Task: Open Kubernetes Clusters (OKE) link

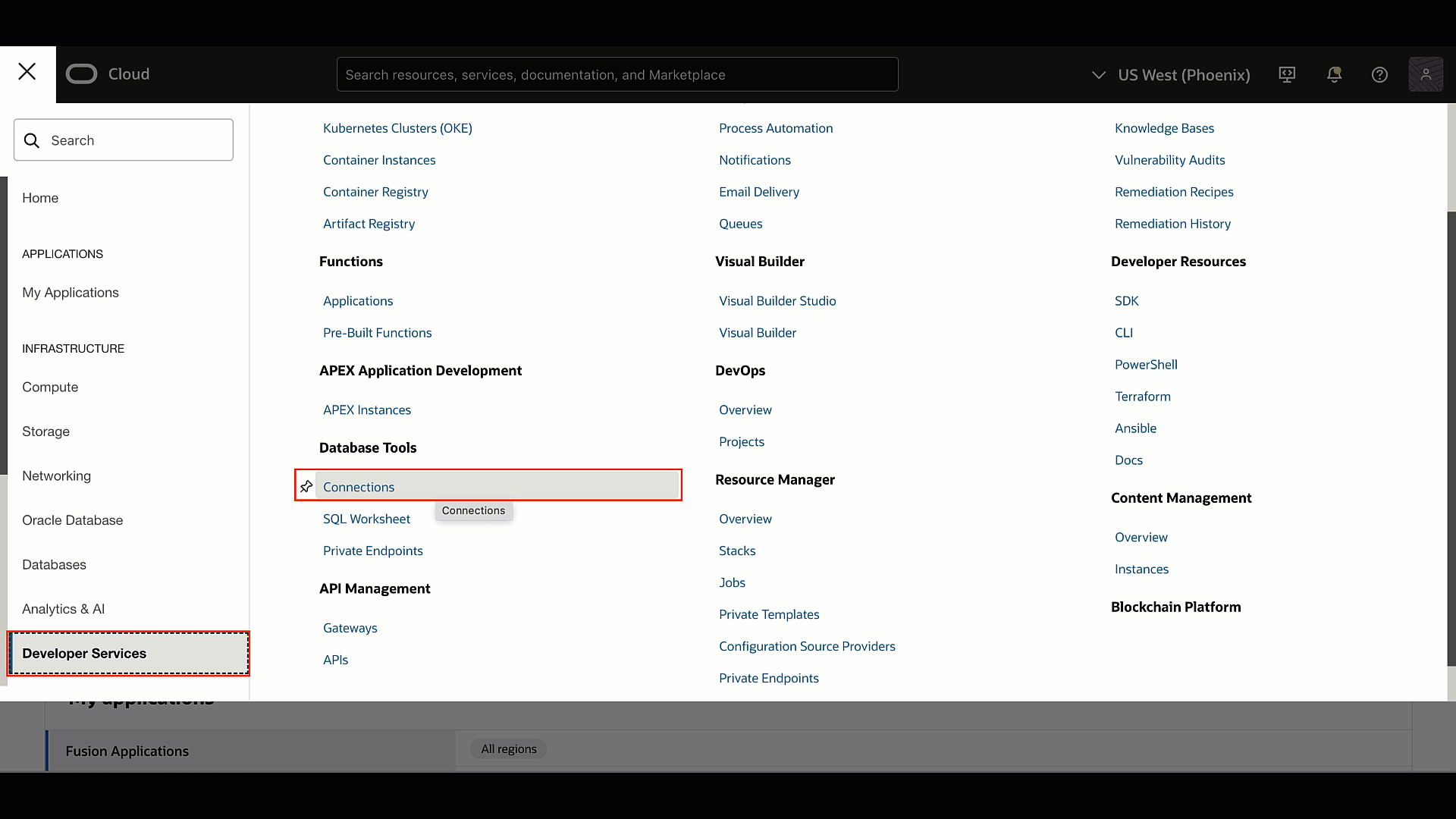Action: [x=397, y=128]
